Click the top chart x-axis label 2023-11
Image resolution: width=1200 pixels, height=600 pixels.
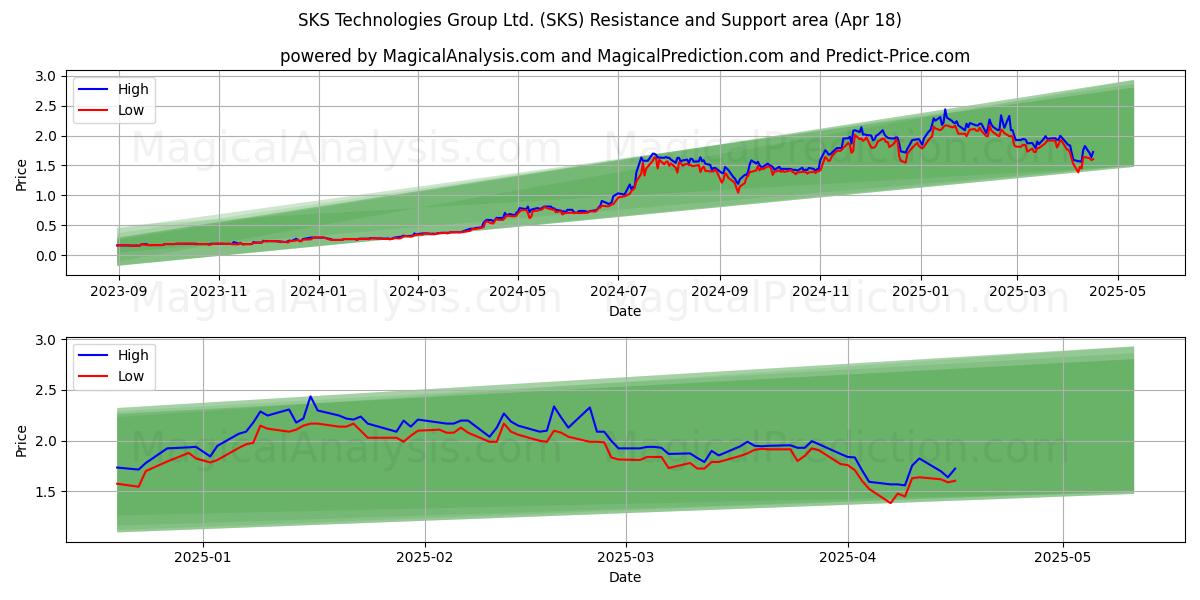(x=219, y=292)
